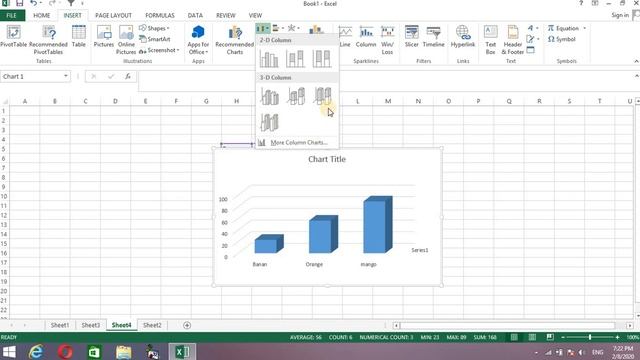This screenshot has width=640, height=360.
Task: Click the Insert Function fx button
Action: pos(128,76)
